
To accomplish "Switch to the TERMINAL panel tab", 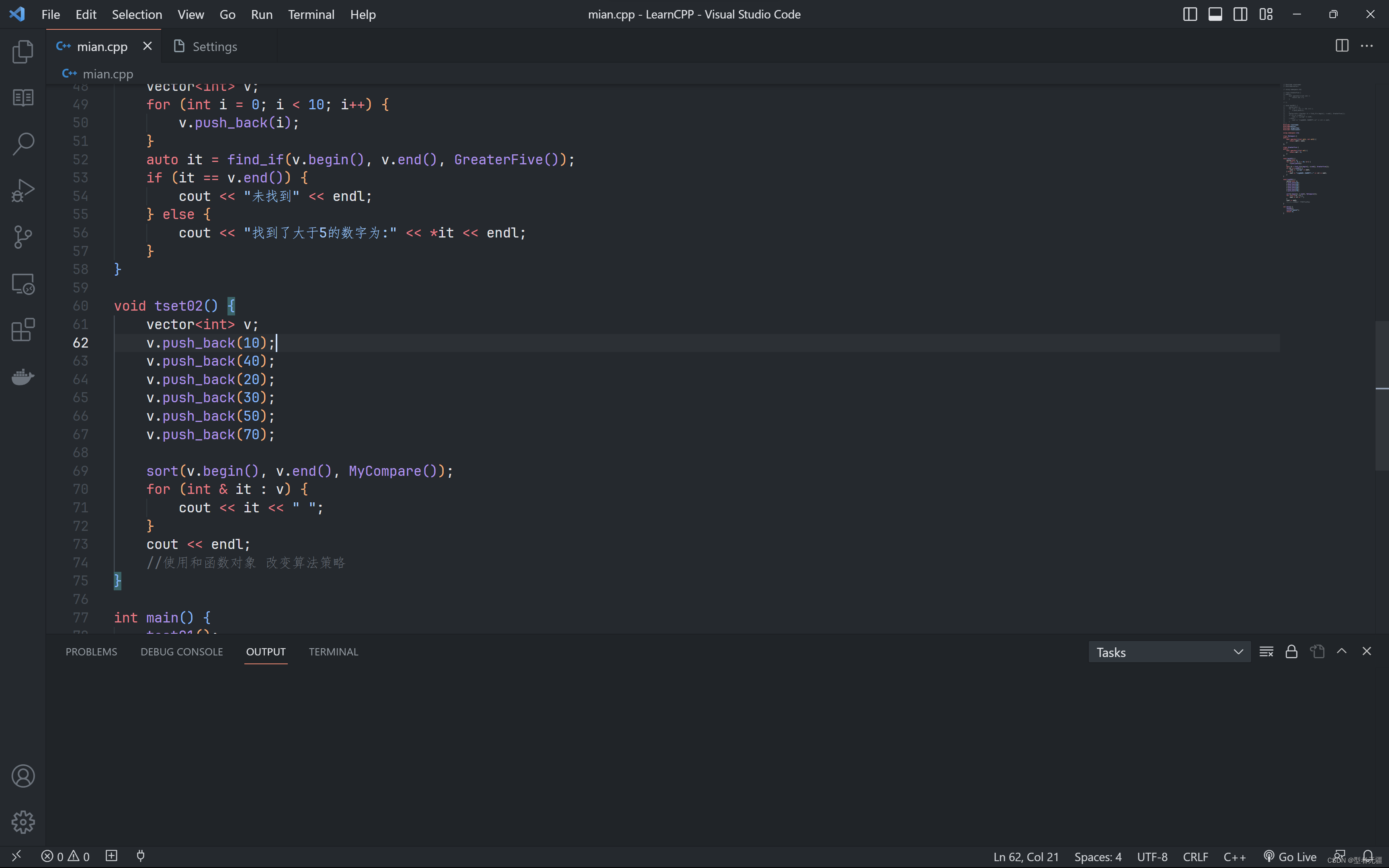I will pyautogui.click(x=334, y=651).
